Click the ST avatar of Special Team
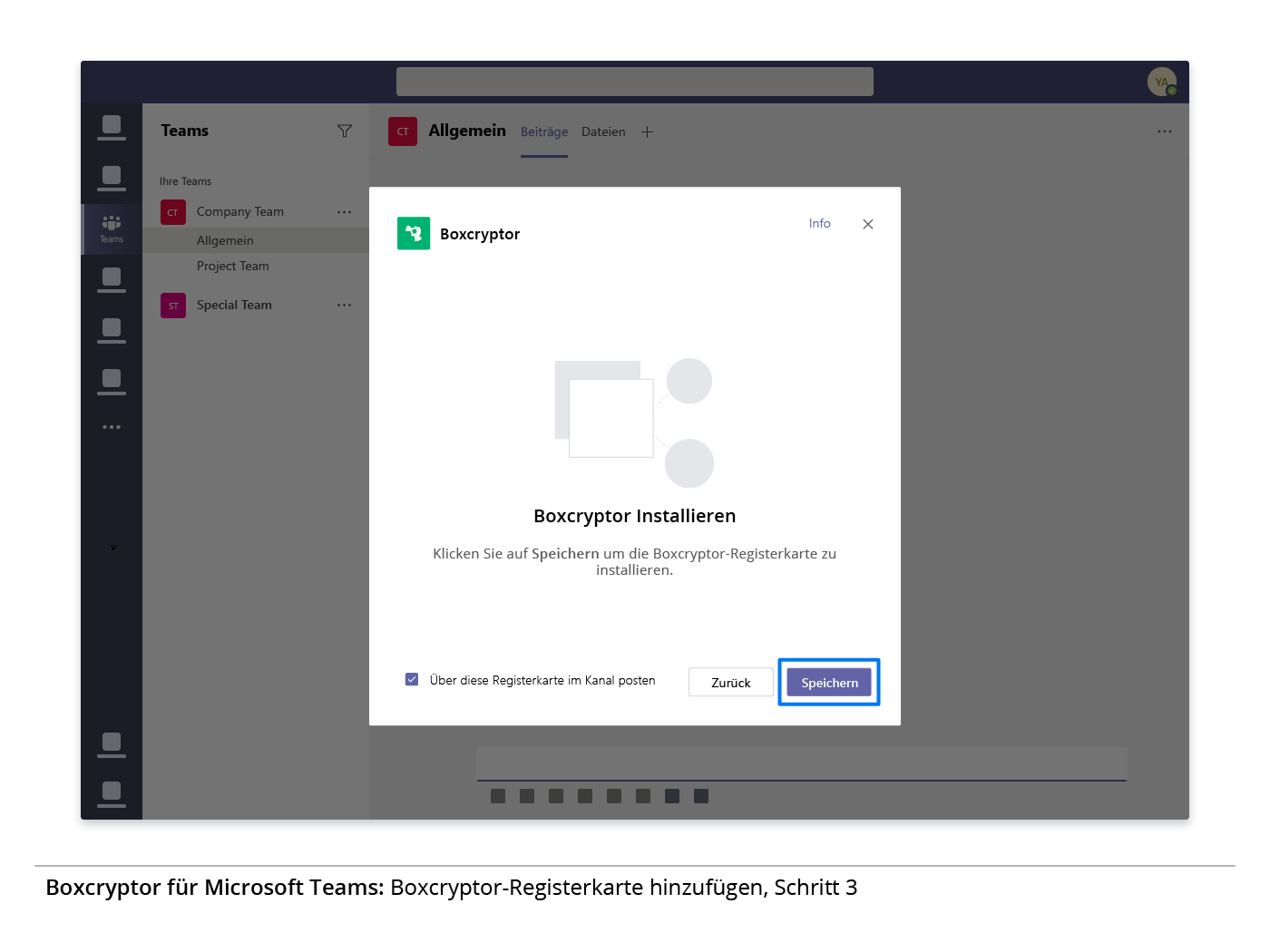The width and height of the screenshot is (1270, 952). pyautogui.click(x=173, y=306)
